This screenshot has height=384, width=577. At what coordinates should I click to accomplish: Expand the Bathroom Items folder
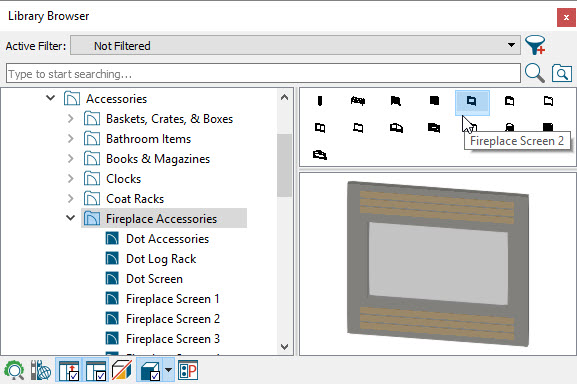pos(70,139)
